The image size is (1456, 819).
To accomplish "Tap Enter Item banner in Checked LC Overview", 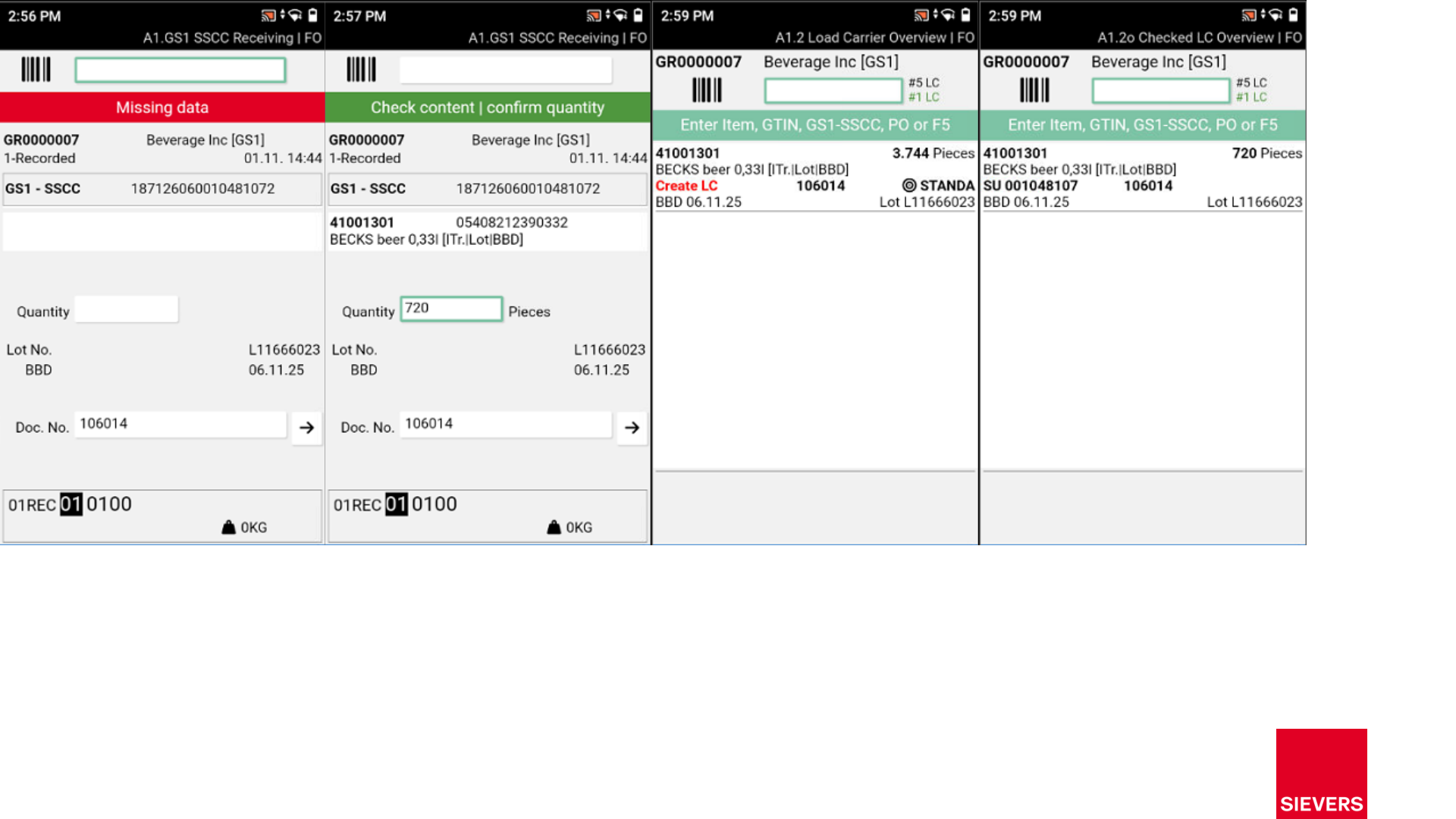I will [1143, 125].
